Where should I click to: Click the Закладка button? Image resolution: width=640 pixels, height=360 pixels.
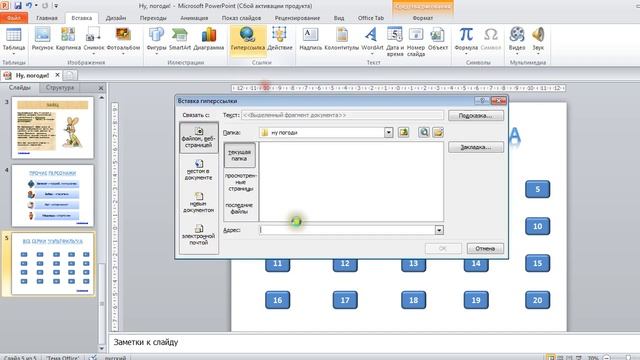(476, 147)
